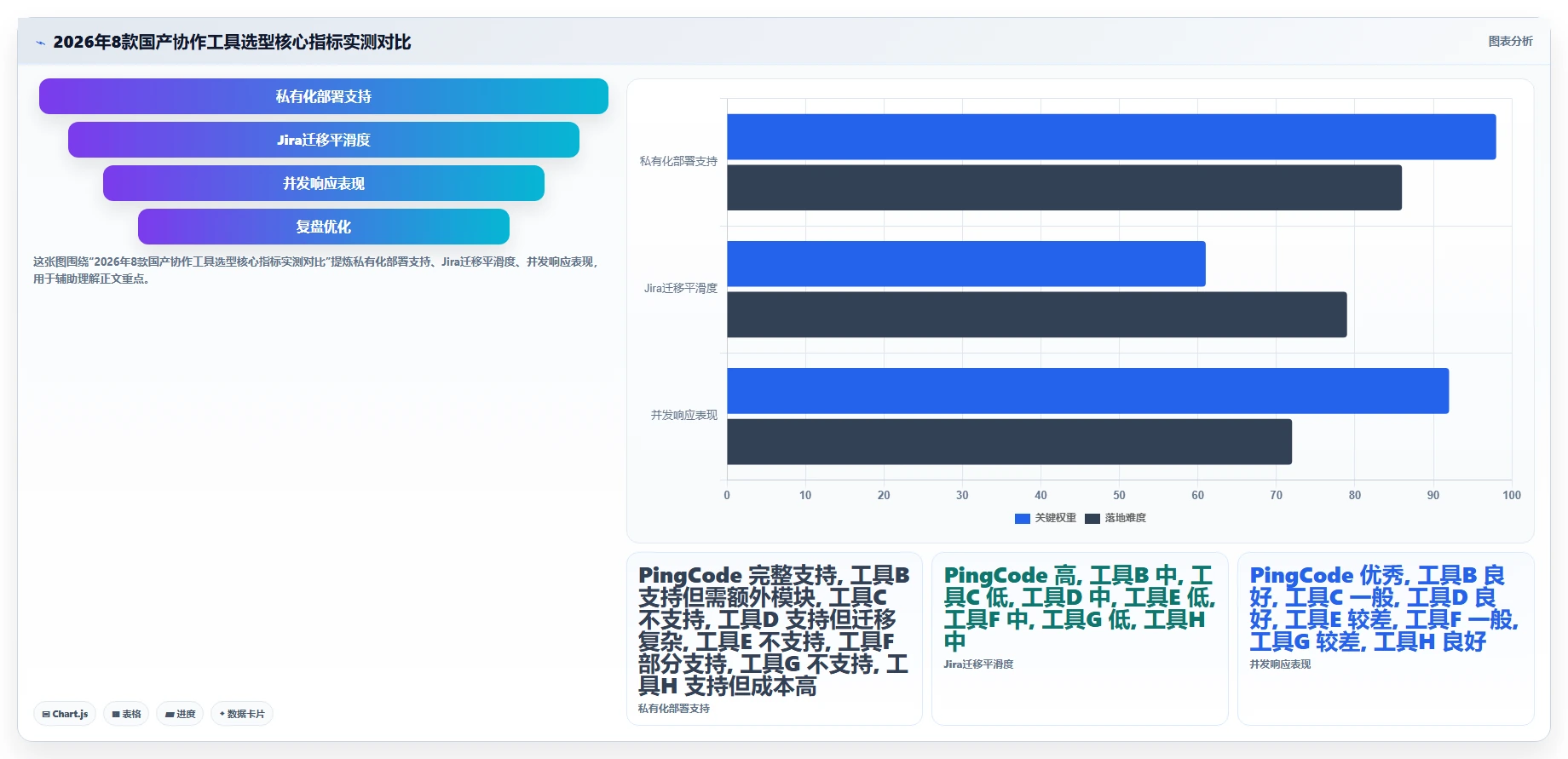Click the Jira迁移平滑度 y-axis label
This screenshot has width=1568, height=759.
681,288
